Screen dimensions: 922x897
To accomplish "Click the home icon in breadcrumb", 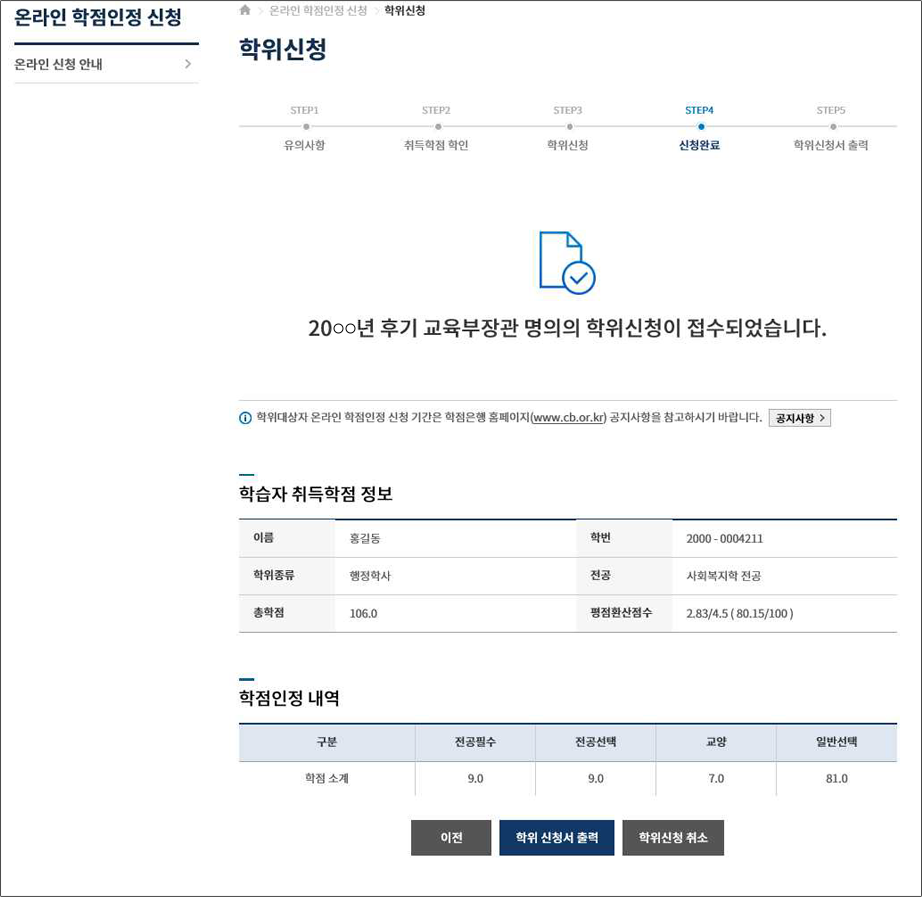I will coord(245,10).
